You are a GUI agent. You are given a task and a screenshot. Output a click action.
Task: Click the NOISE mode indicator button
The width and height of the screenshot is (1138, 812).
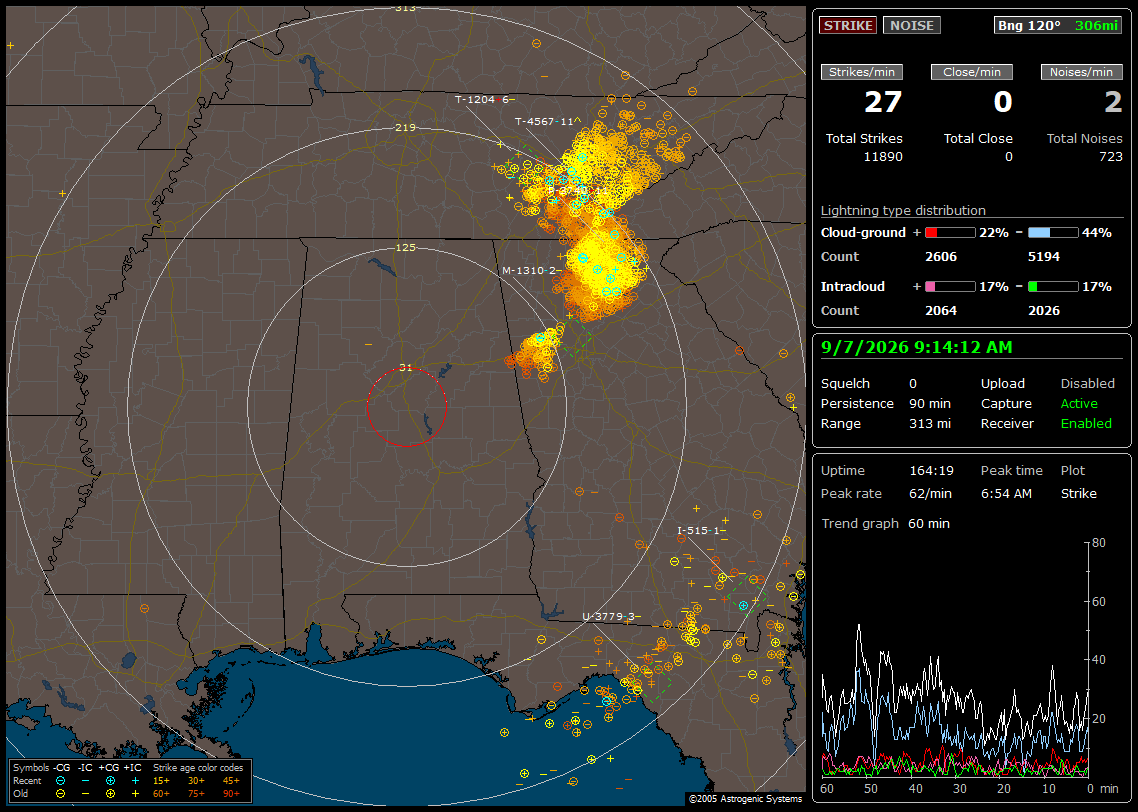[912, 25]
